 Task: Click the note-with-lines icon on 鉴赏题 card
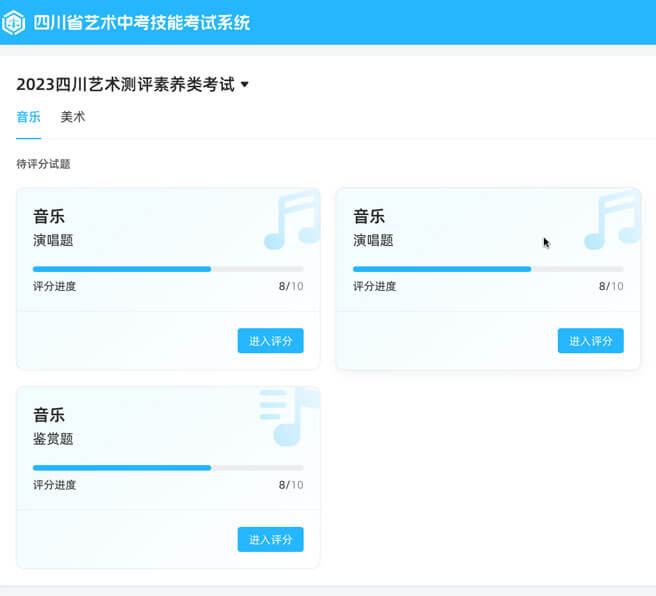click(290, 417)
